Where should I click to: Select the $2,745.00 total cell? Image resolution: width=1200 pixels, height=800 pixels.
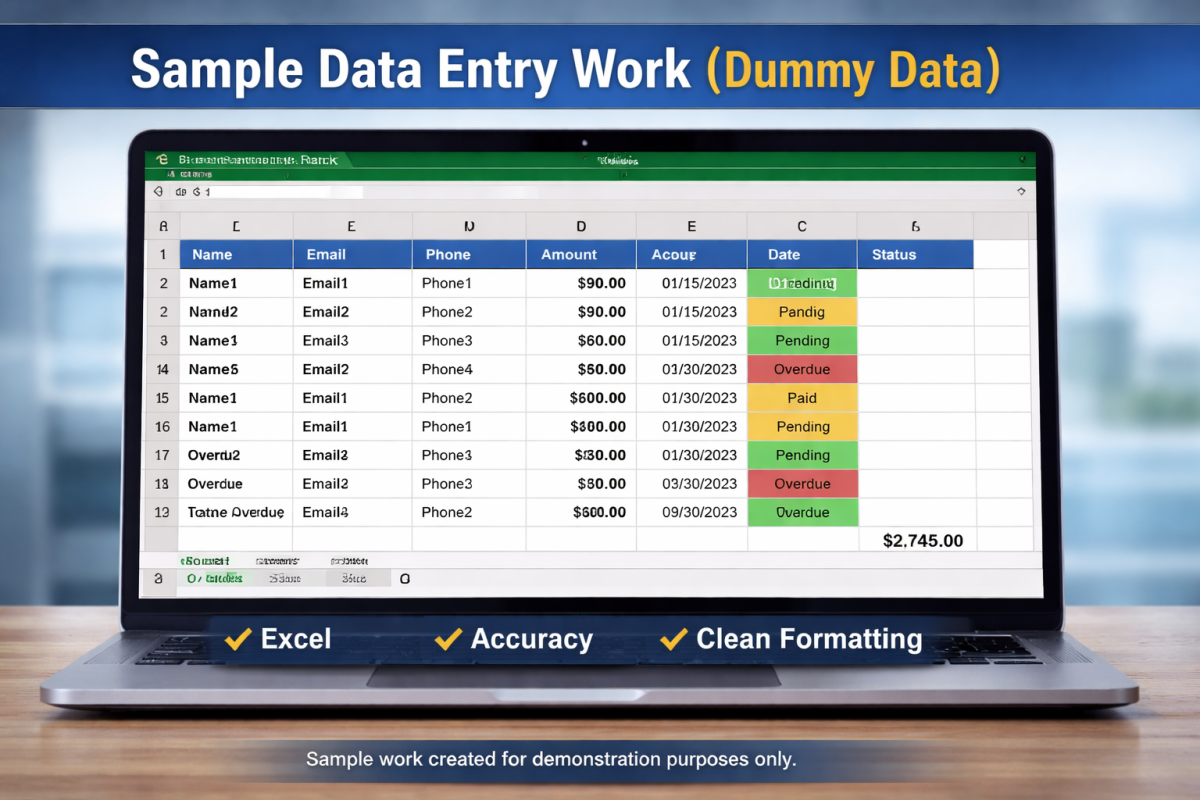(922, 541)
